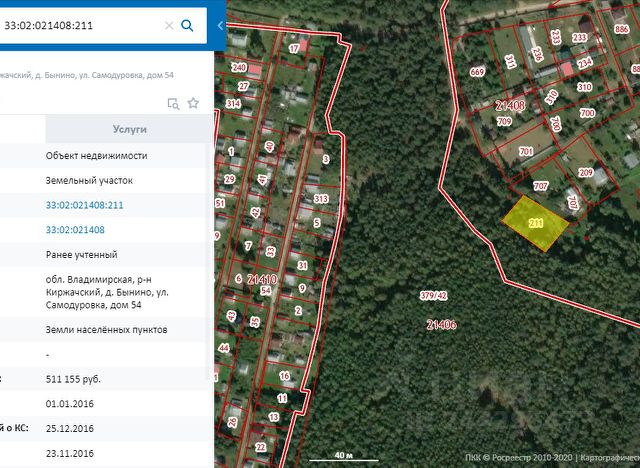Screen dimensions: 640x468
Task: Open the Услуги tab
Action: 129,130
